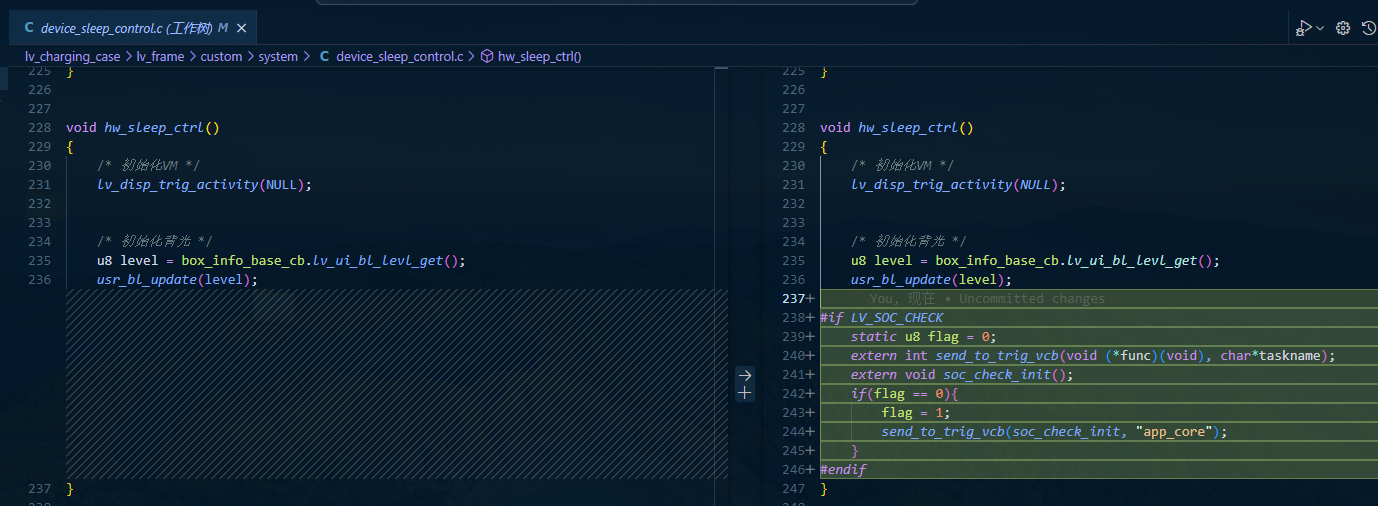Click the revert block arrow in the diff gutter
The width and height of the screenshot is (1378, 506).
tap(745, 375)
